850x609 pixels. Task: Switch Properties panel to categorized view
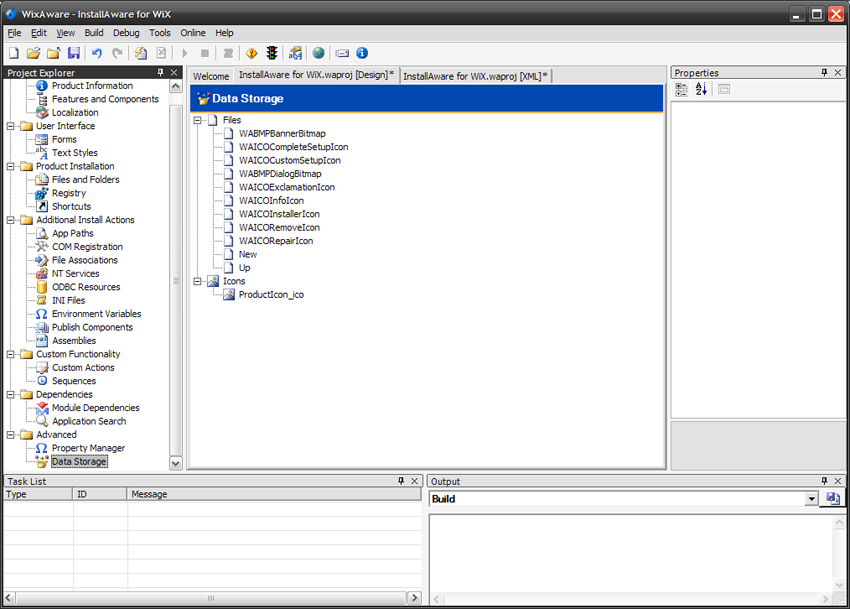click(x=681, y=89)
